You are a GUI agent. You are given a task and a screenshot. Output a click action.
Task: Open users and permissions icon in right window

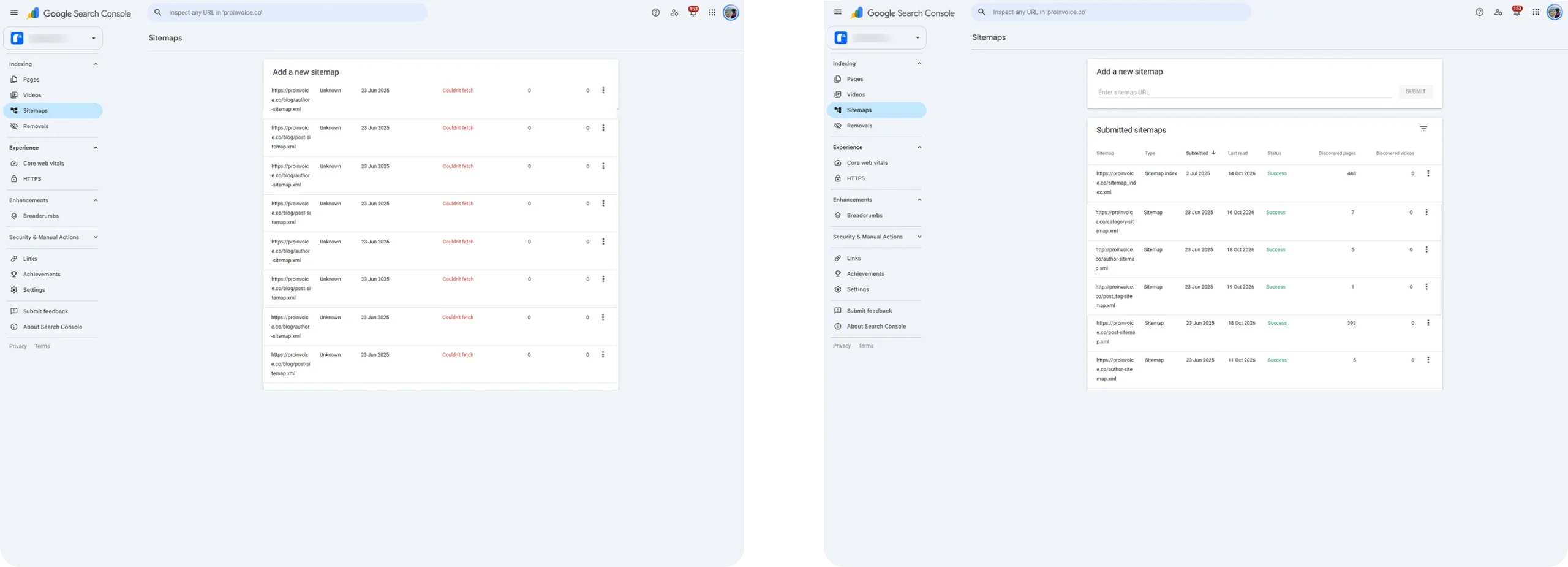[1498, 12]
